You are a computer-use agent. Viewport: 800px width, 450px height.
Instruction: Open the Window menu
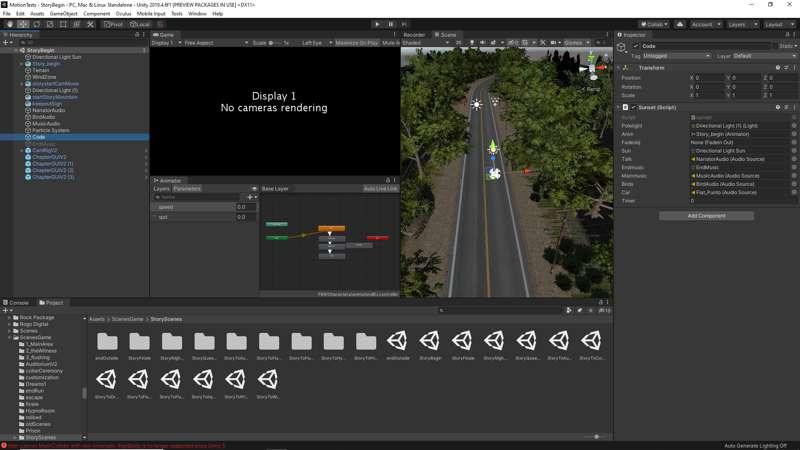click(x=197, y=14)
